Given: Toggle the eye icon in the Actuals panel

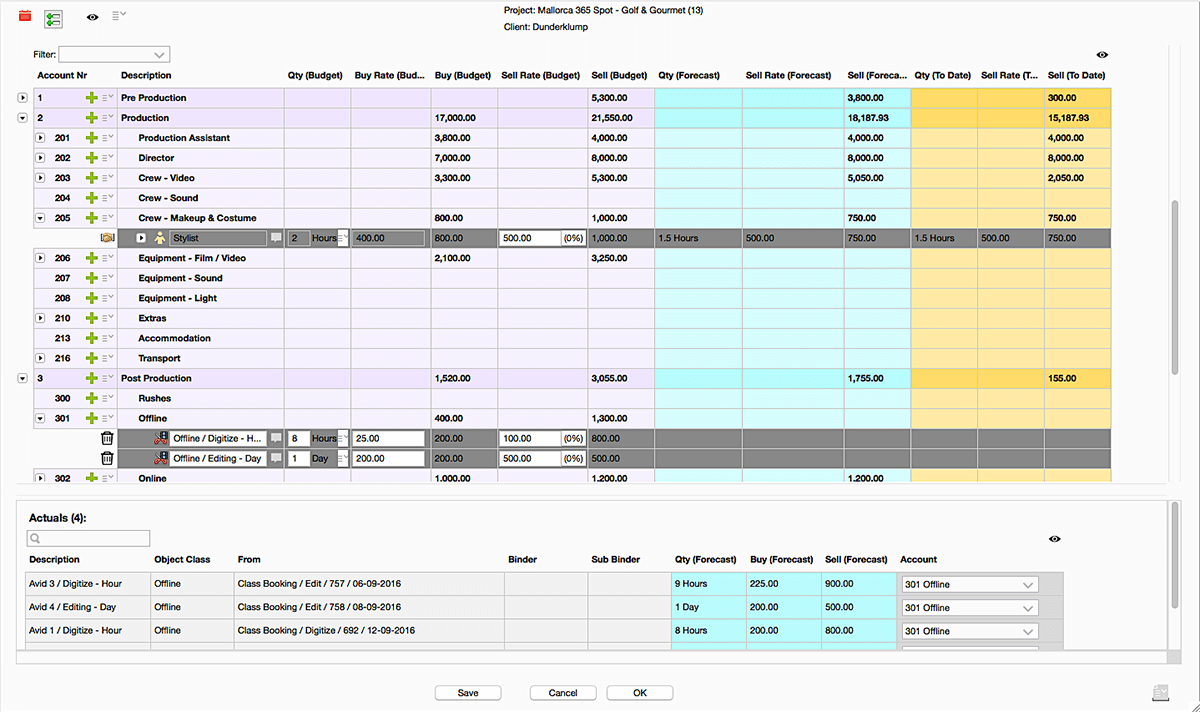Looking at the screenshot, I should pyautogui.click(x=1054, y=539).
